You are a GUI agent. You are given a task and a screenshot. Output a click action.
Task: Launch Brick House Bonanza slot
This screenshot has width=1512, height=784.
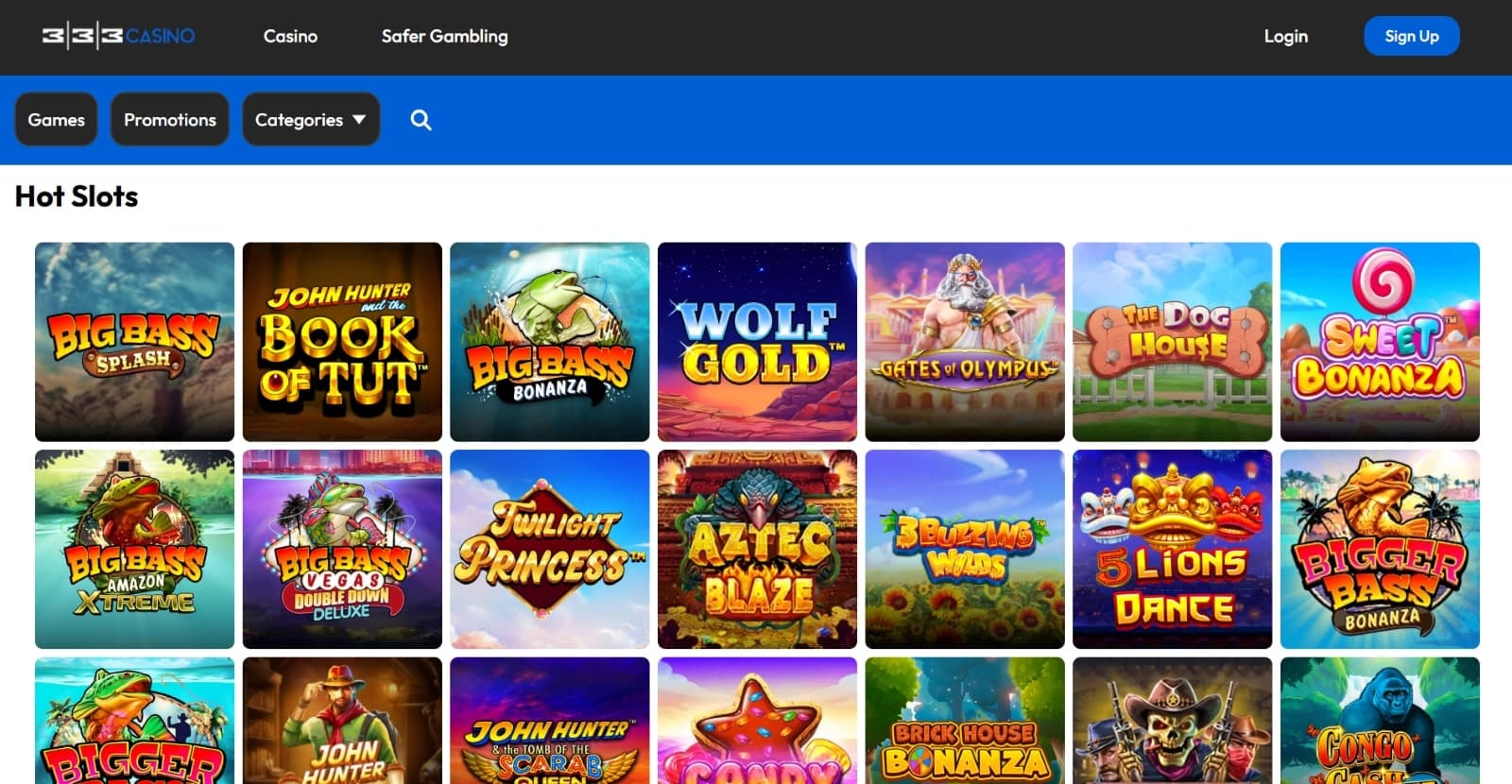965,721
